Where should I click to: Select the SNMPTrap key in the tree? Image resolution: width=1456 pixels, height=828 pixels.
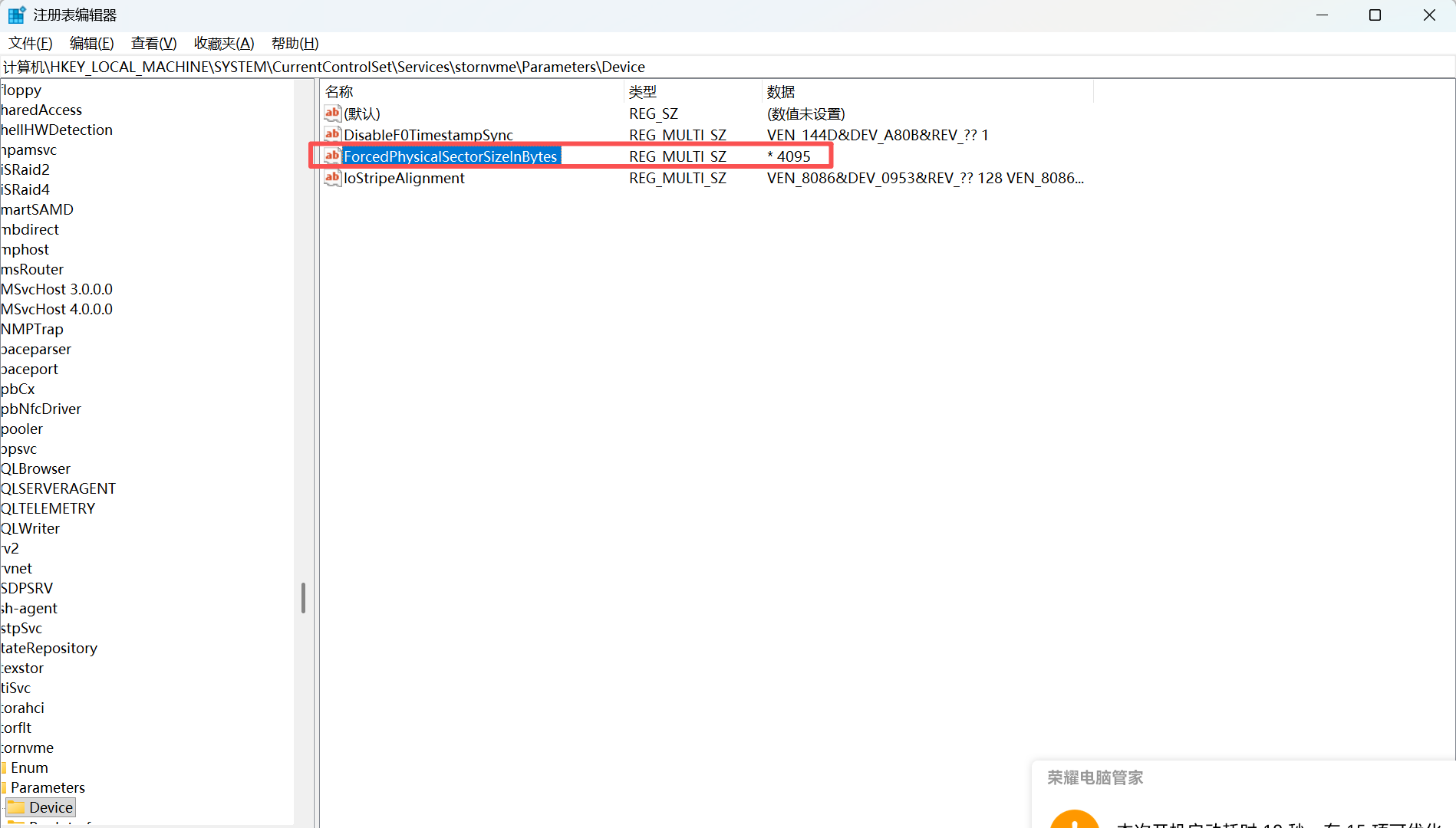click(x=32, y=329)
